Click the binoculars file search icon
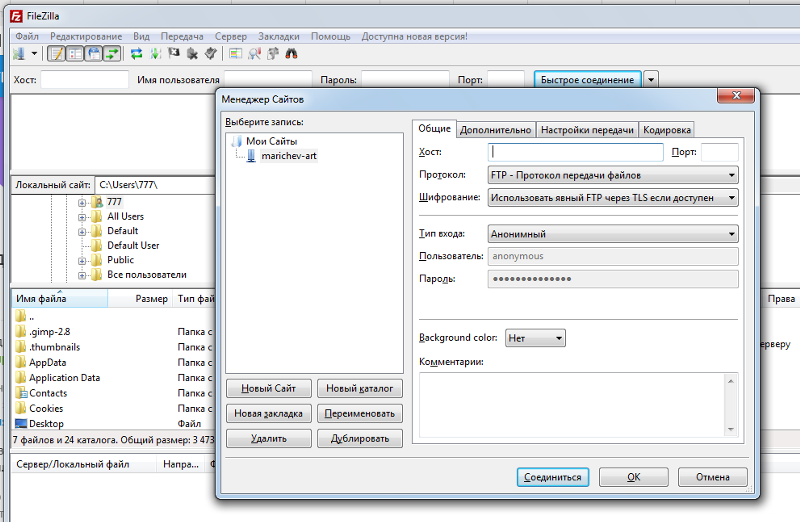 [291, 54]
